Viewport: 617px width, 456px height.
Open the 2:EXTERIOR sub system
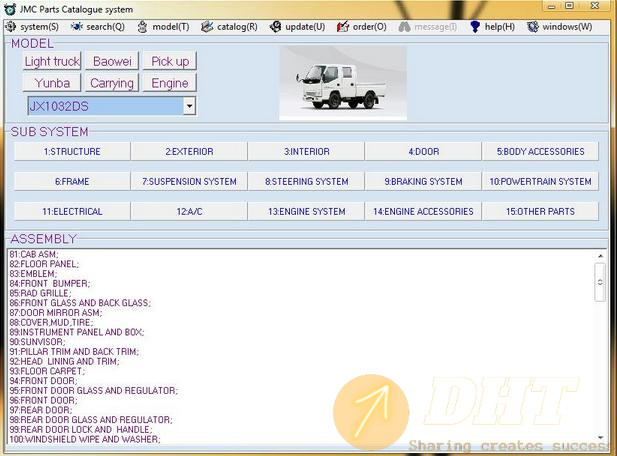coord(189,151)
